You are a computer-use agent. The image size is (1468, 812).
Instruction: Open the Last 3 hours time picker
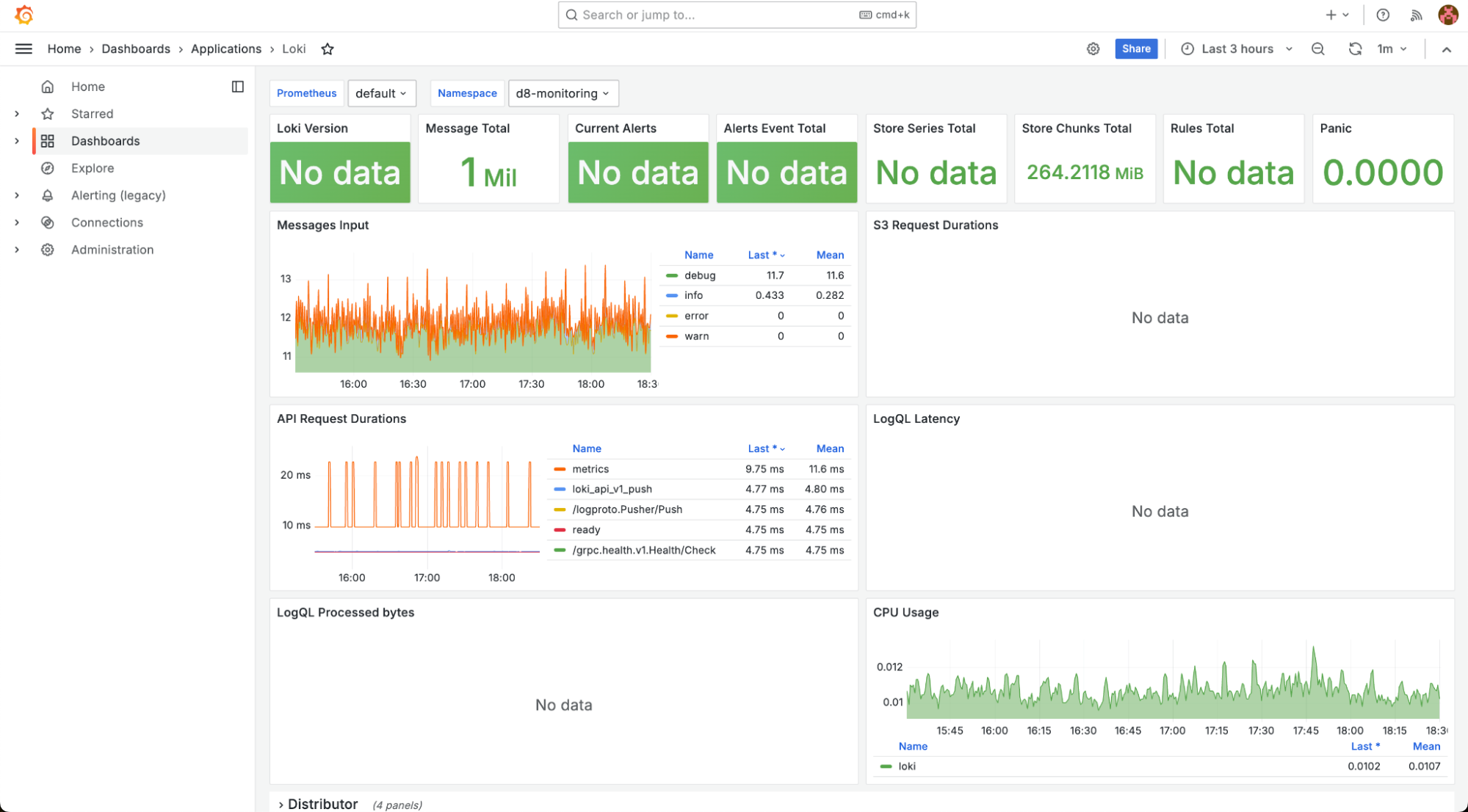point(1236,49)
